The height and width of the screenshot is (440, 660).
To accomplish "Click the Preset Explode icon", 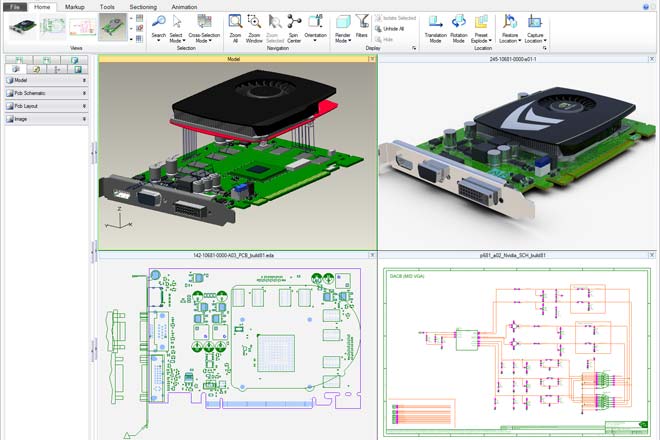I will [481, 21].
